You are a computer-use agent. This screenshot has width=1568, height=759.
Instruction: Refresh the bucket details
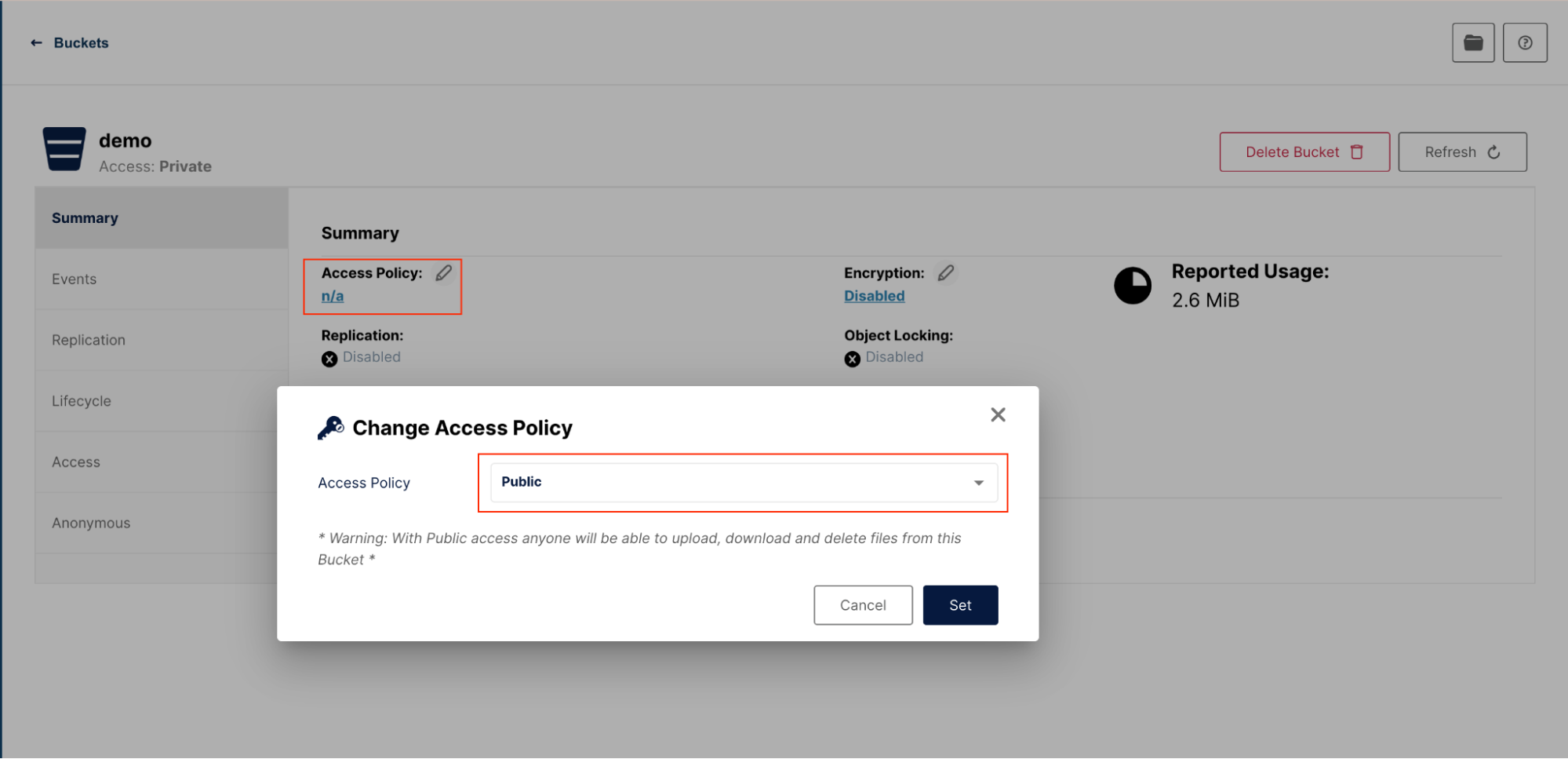[x=1461, y=152]
